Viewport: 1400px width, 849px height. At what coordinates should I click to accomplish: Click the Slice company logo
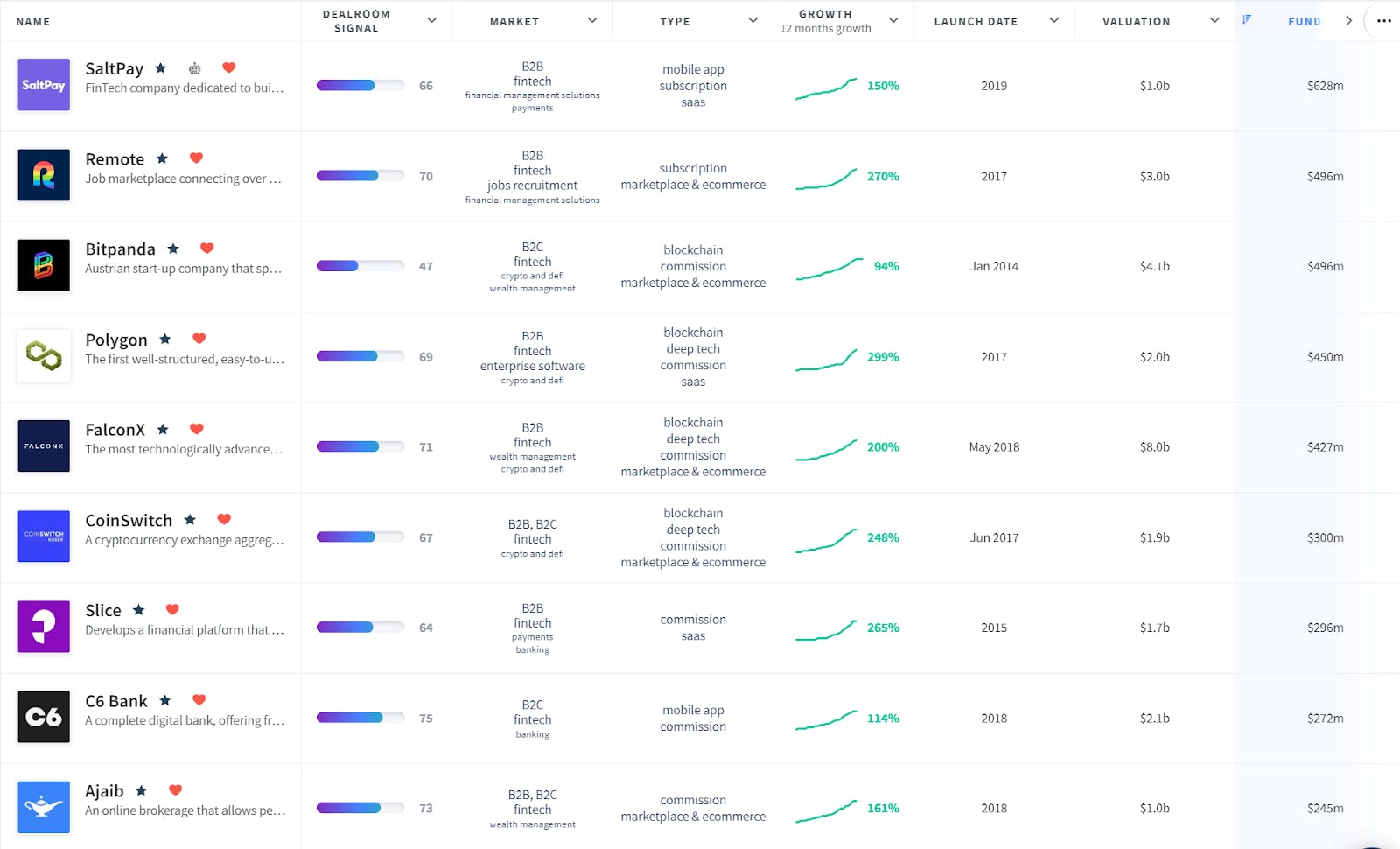44,627
